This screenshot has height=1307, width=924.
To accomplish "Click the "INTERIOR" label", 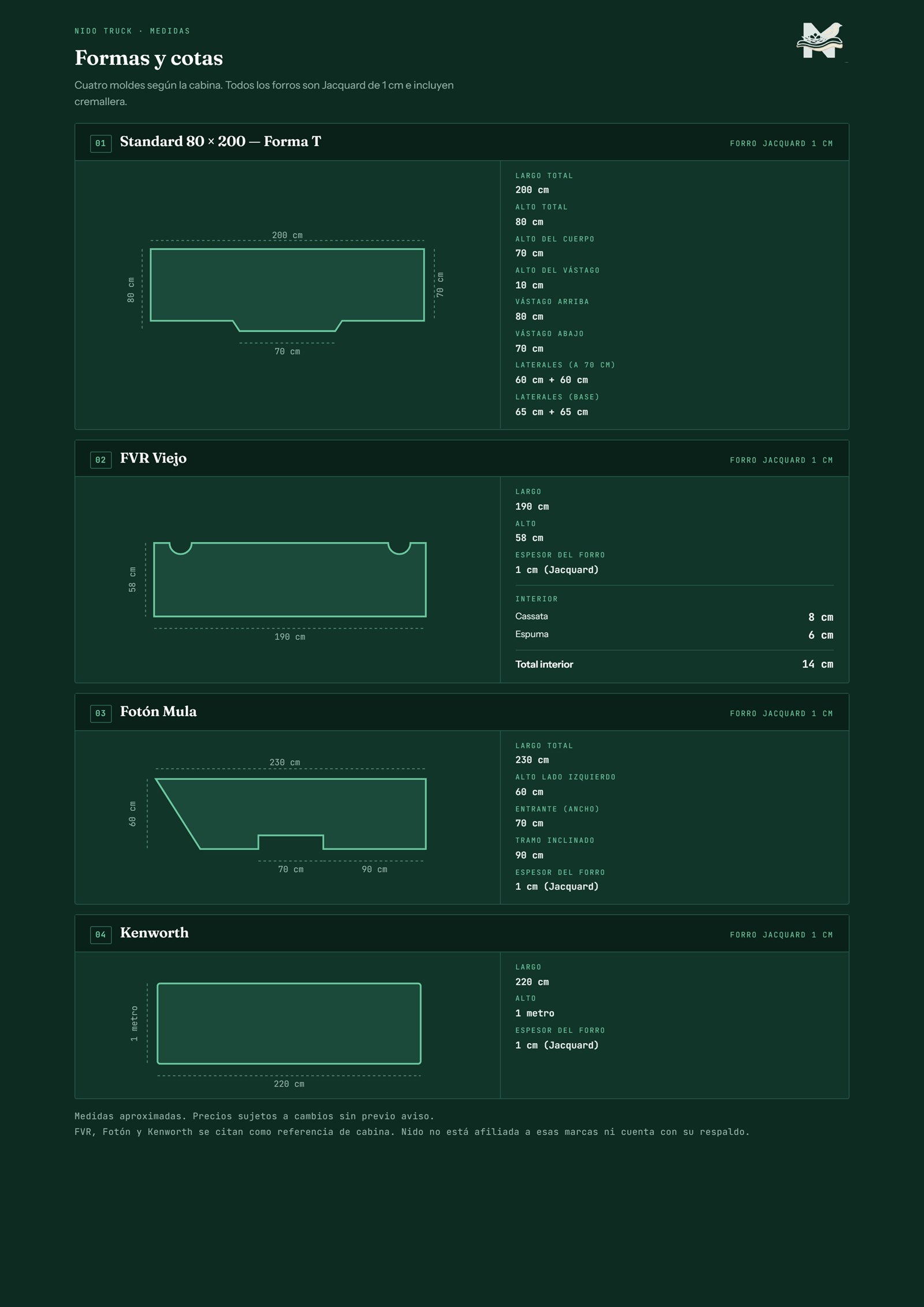I will click(x=536, y=599).
